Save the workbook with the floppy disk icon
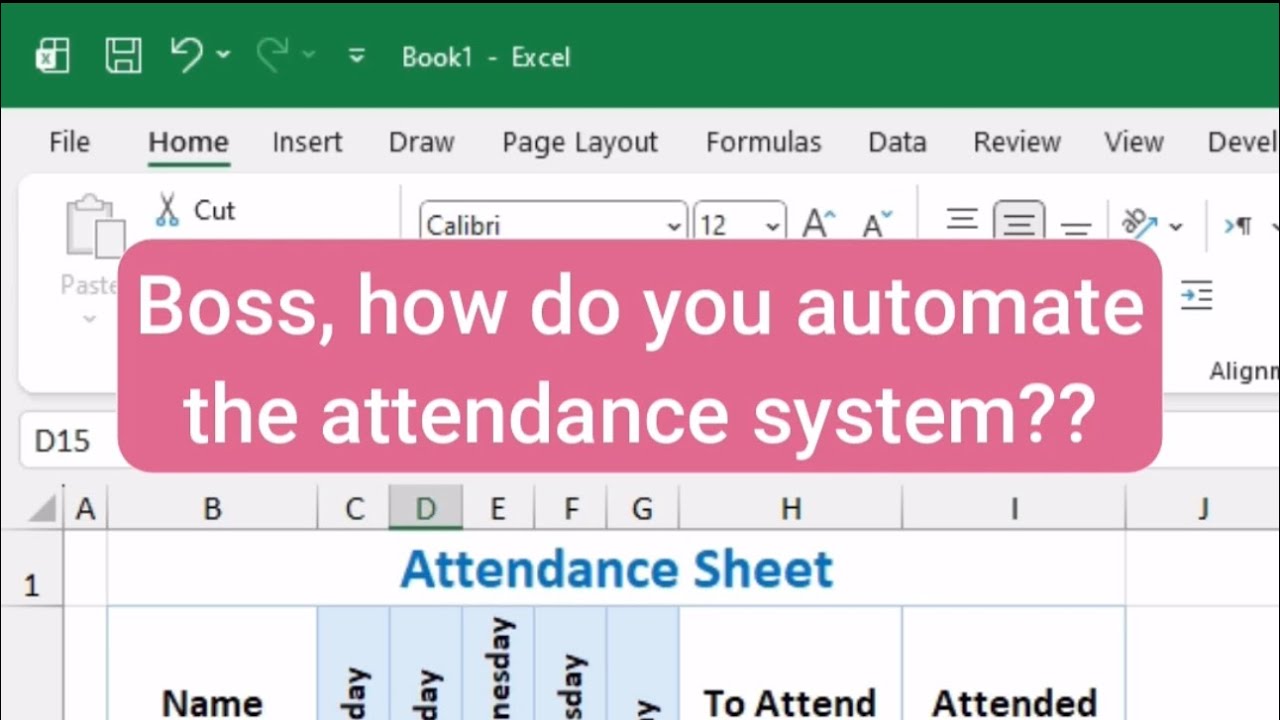Viewport: 1280px width, 720px height. click(x=123, y=56)
